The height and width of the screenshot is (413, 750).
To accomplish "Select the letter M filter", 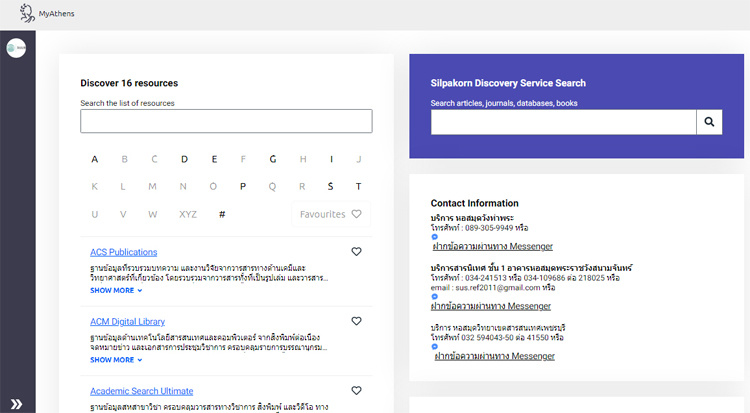I will 152,186.
